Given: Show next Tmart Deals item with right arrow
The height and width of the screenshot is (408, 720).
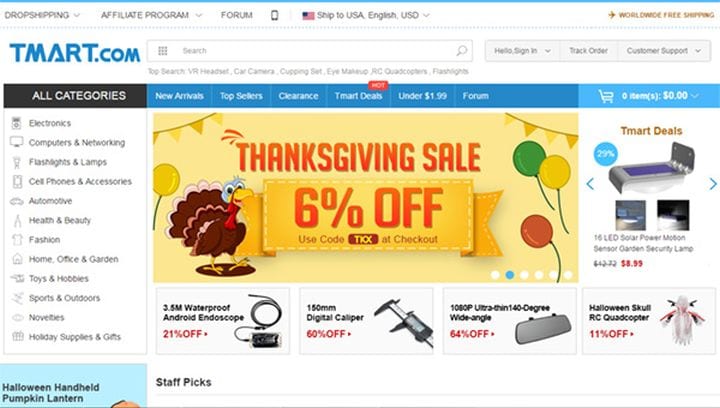Looking at the screenshot, I should [713, 184].
